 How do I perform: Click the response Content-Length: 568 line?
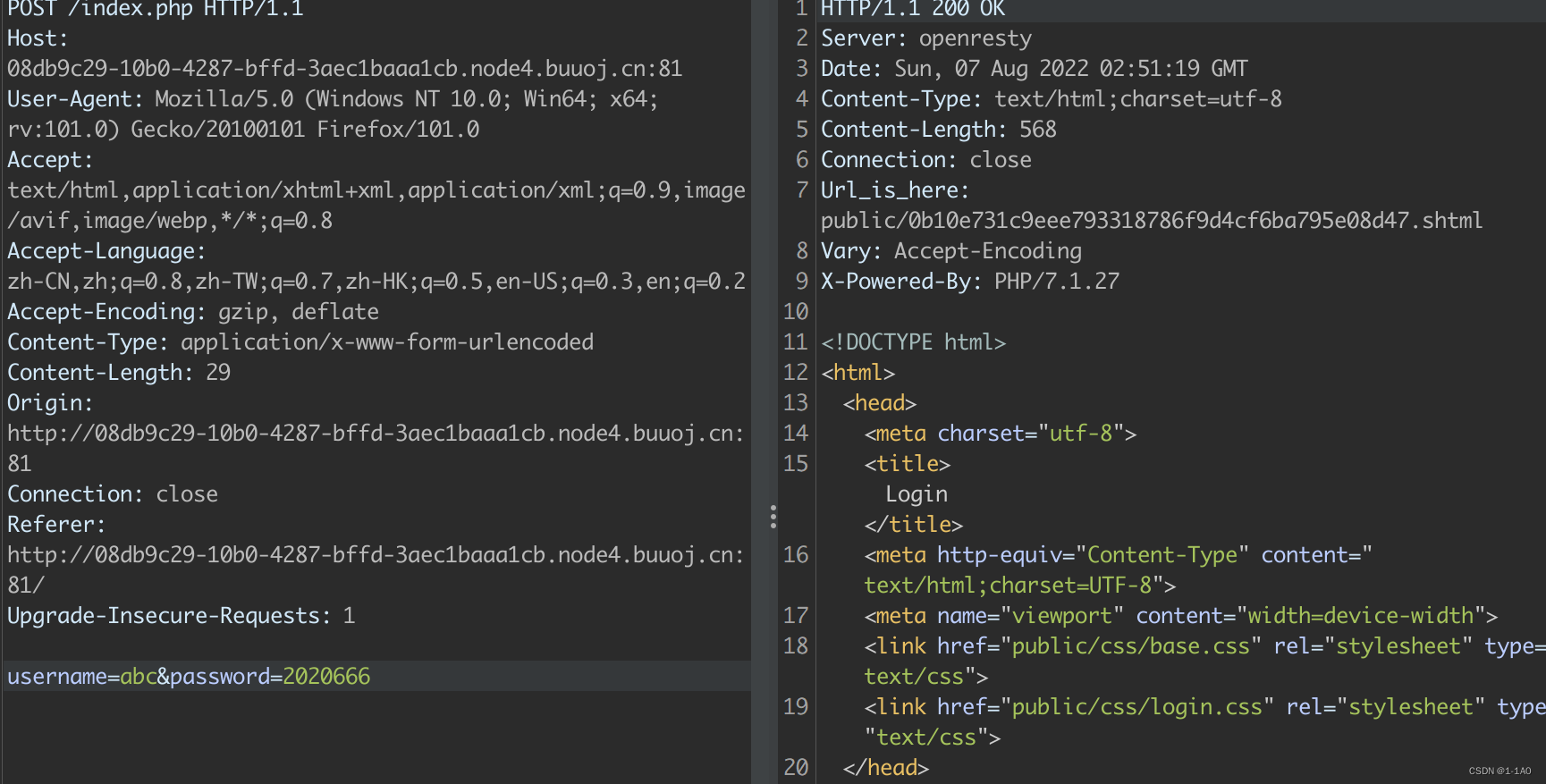pos(938,130)
